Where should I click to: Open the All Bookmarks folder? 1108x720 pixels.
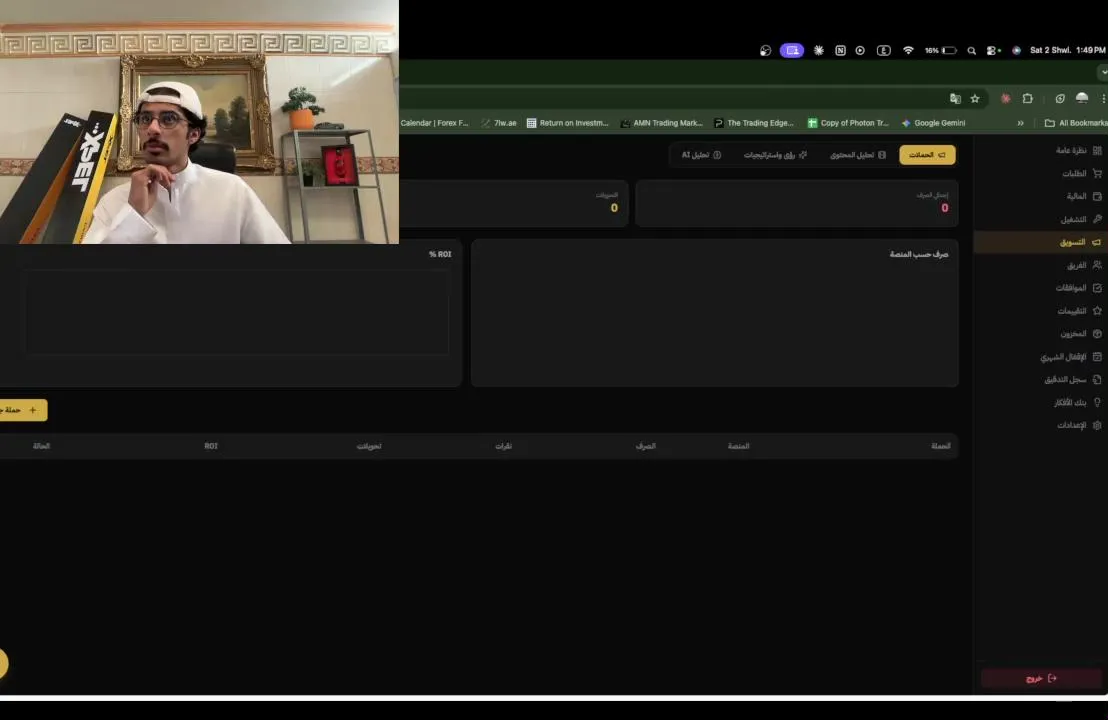coord(1076,123)
